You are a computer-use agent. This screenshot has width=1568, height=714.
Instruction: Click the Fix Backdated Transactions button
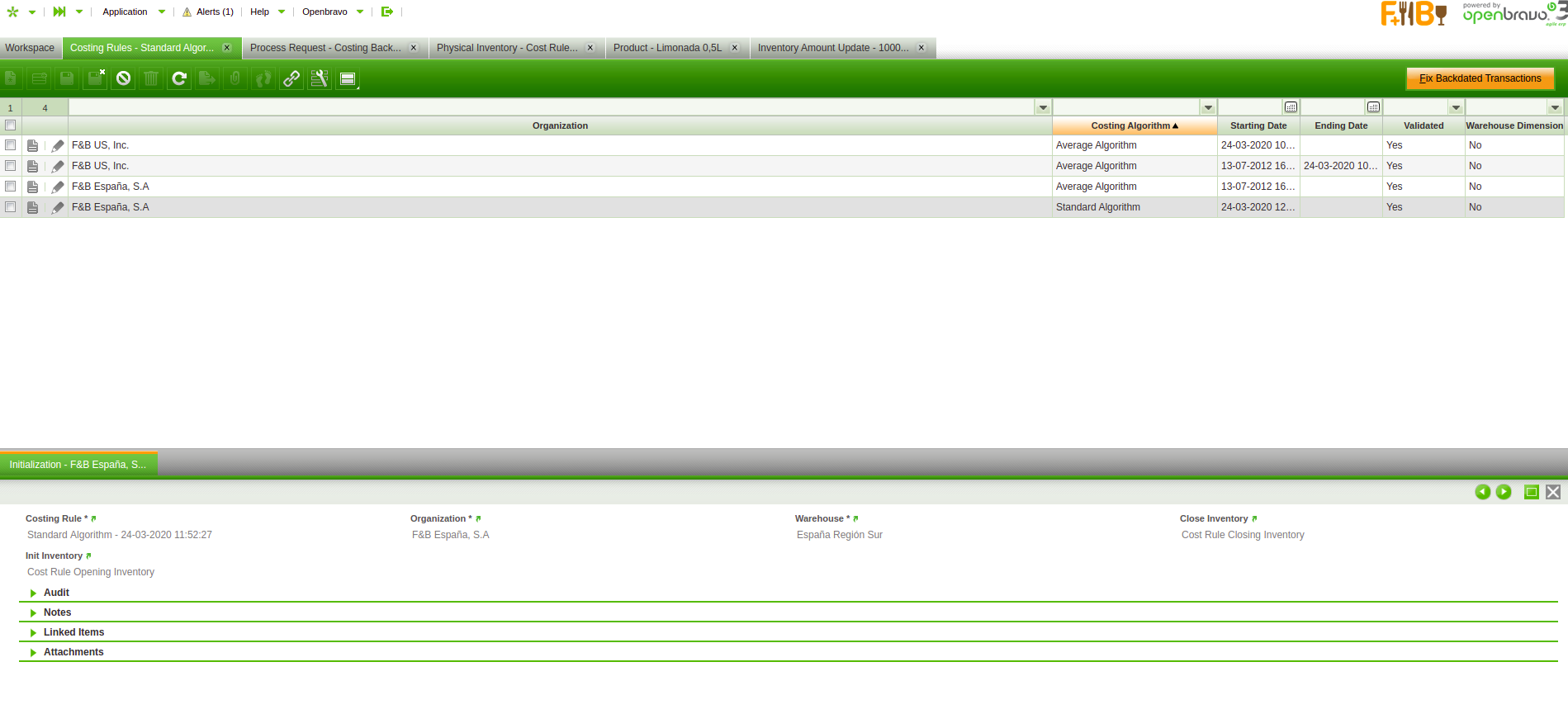point(1480,78)
